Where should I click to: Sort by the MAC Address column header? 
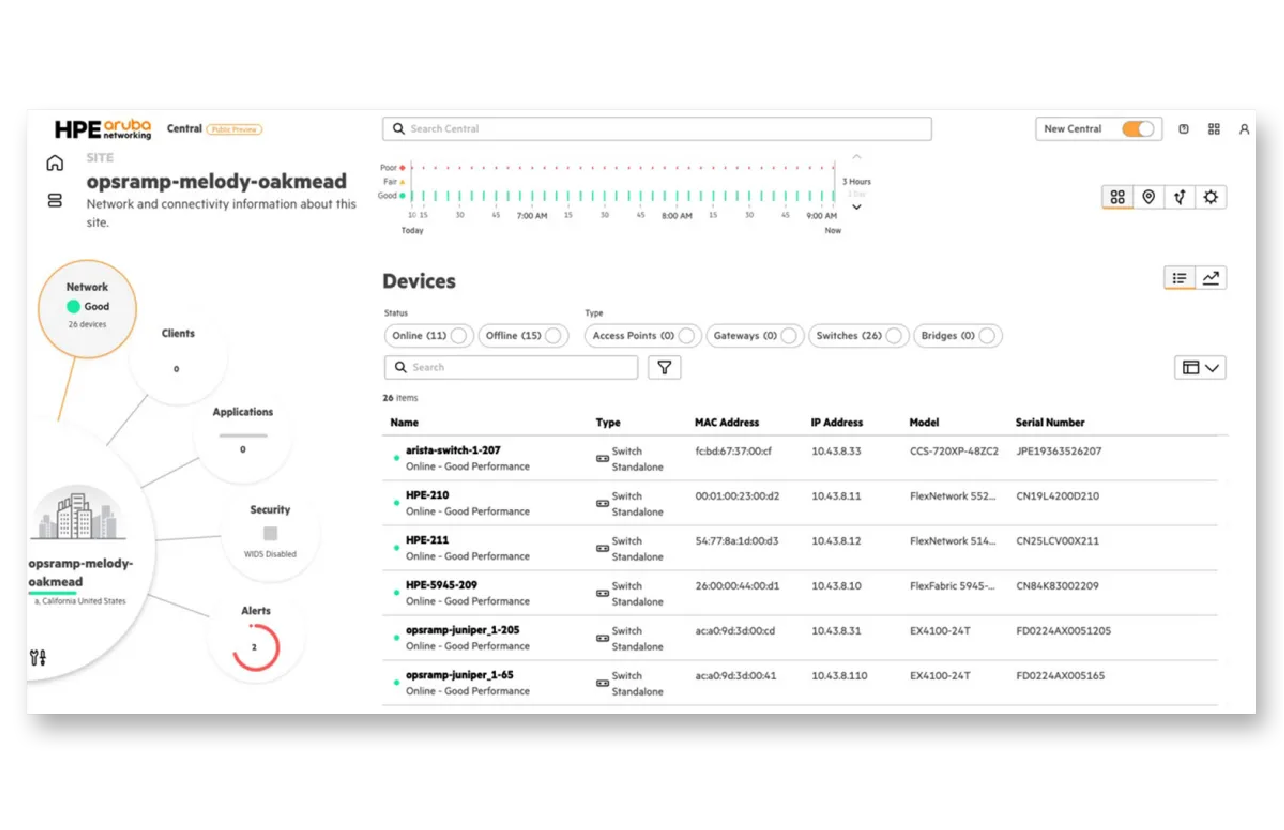[727, 422]
